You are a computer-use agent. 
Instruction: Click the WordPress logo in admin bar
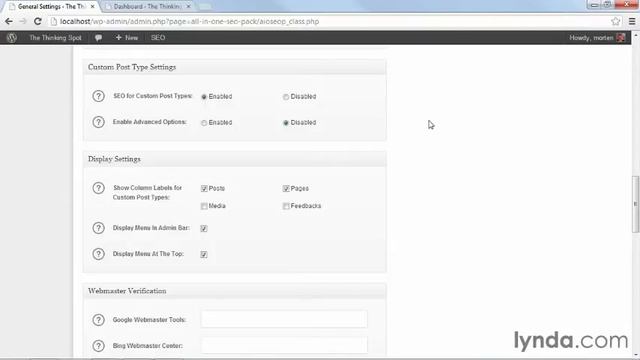tap(11, 38)
